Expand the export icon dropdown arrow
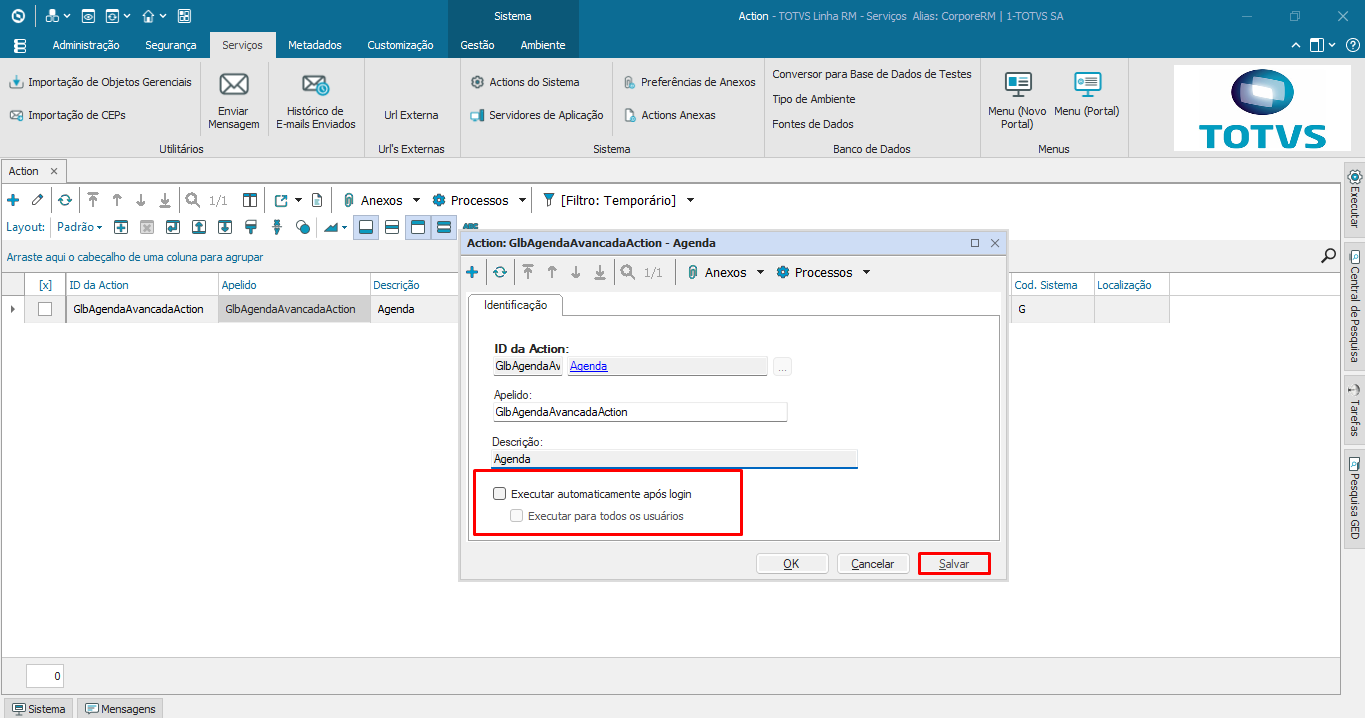1365x718 pixels. click(298, 200)
